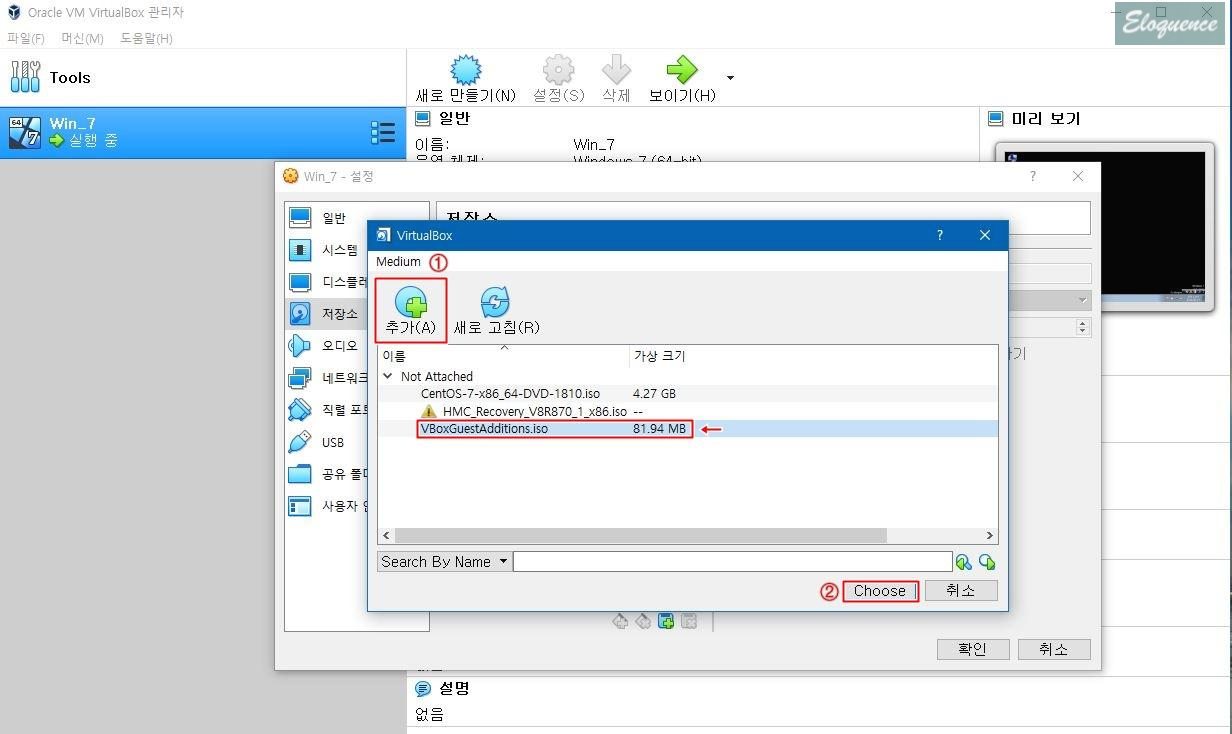This screenshot has width=1232, height=734.
Task: Open the Medium menu
Action: (x=398, y=262)
